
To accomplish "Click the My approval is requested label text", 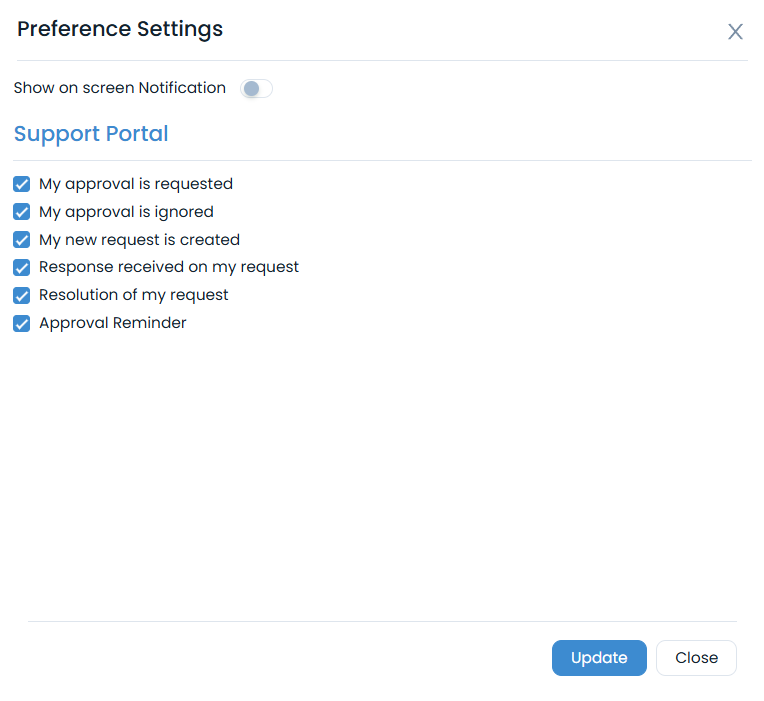I will point(136,184).
